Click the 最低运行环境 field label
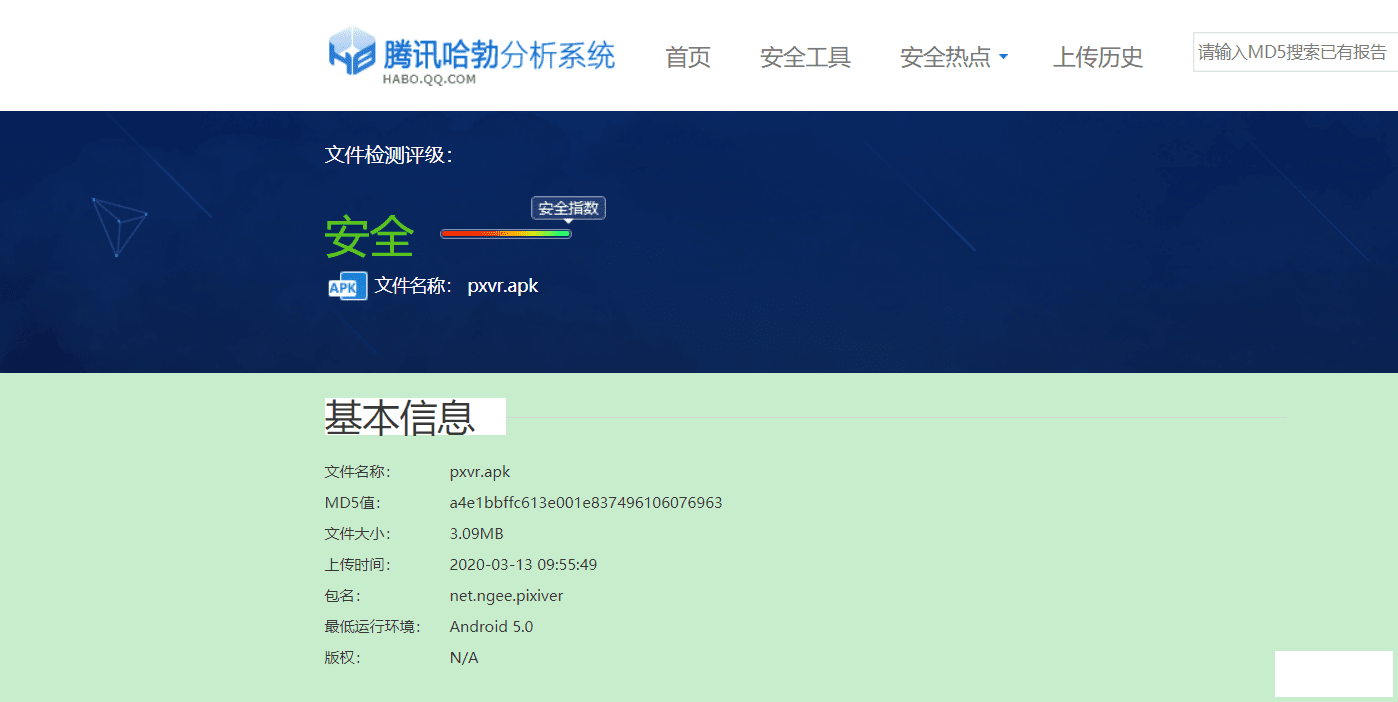1398x702 pixels. pos(373,626)
